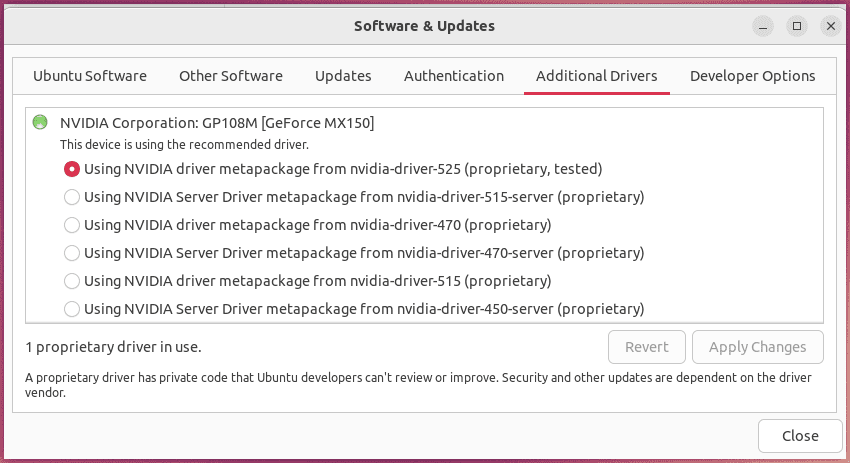Click the proprietary driver explanation paragraph
This screenshot has width=850, height=463.
click(418, 385)
